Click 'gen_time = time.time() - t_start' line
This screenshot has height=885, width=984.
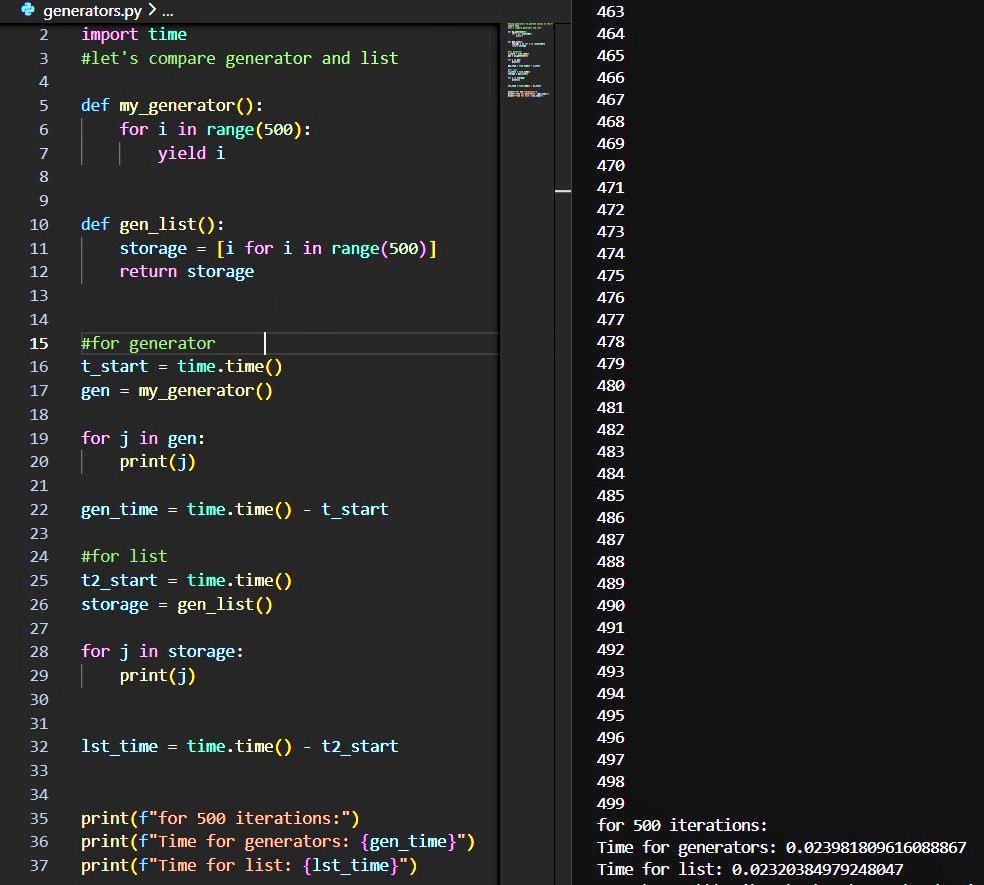(235, 510)
